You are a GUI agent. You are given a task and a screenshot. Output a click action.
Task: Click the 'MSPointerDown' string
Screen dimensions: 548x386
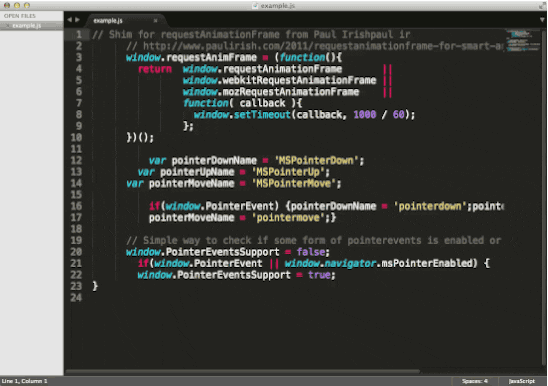coord(316,160)
